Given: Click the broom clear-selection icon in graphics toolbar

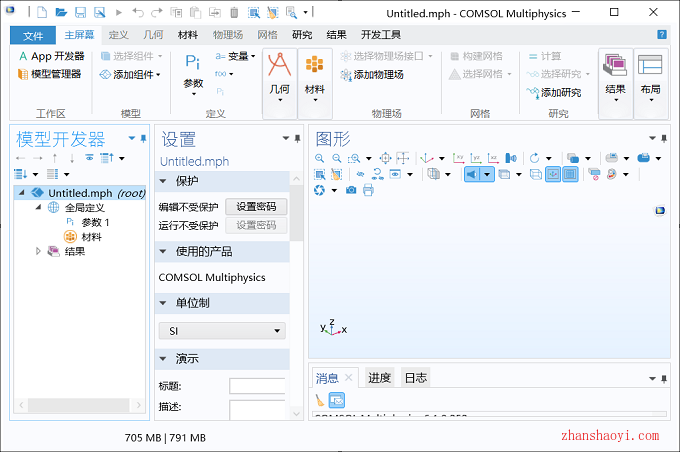Looking at the screenshot, I should (x=337, y=174).
